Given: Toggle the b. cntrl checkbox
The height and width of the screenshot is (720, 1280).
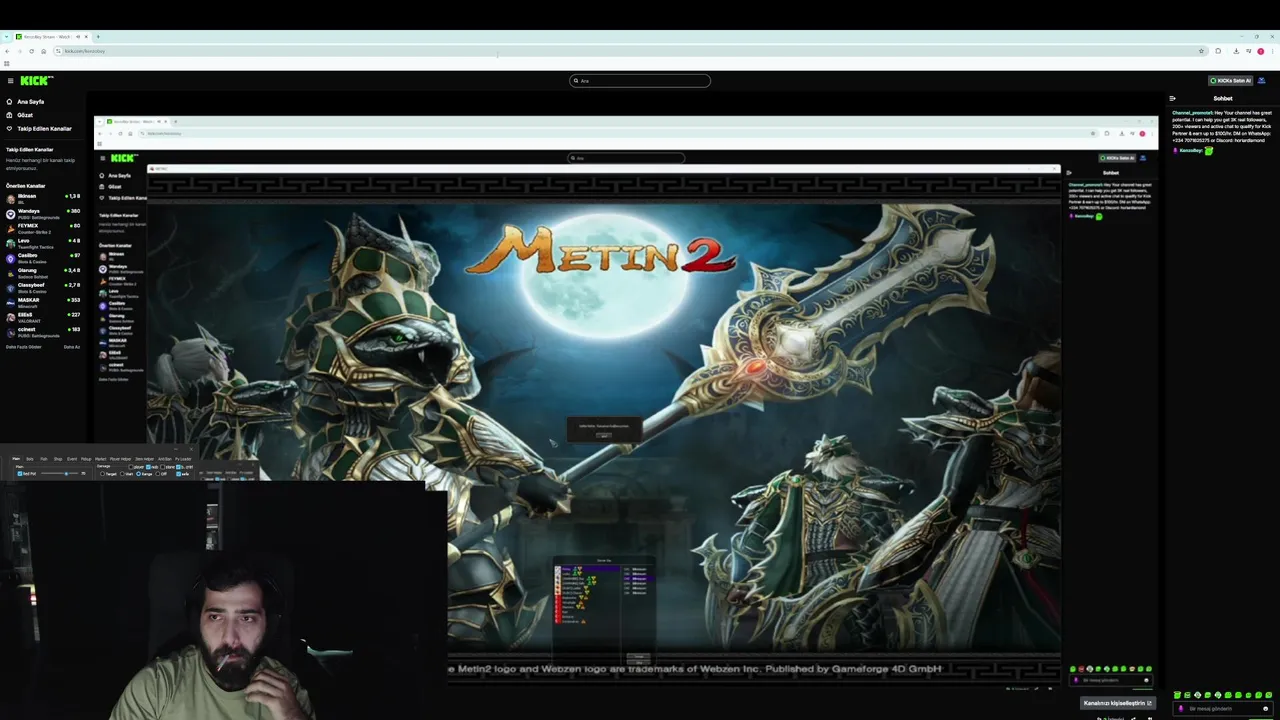Looking at the screenshot, I should pyautogui.click(x=178, y=467).
